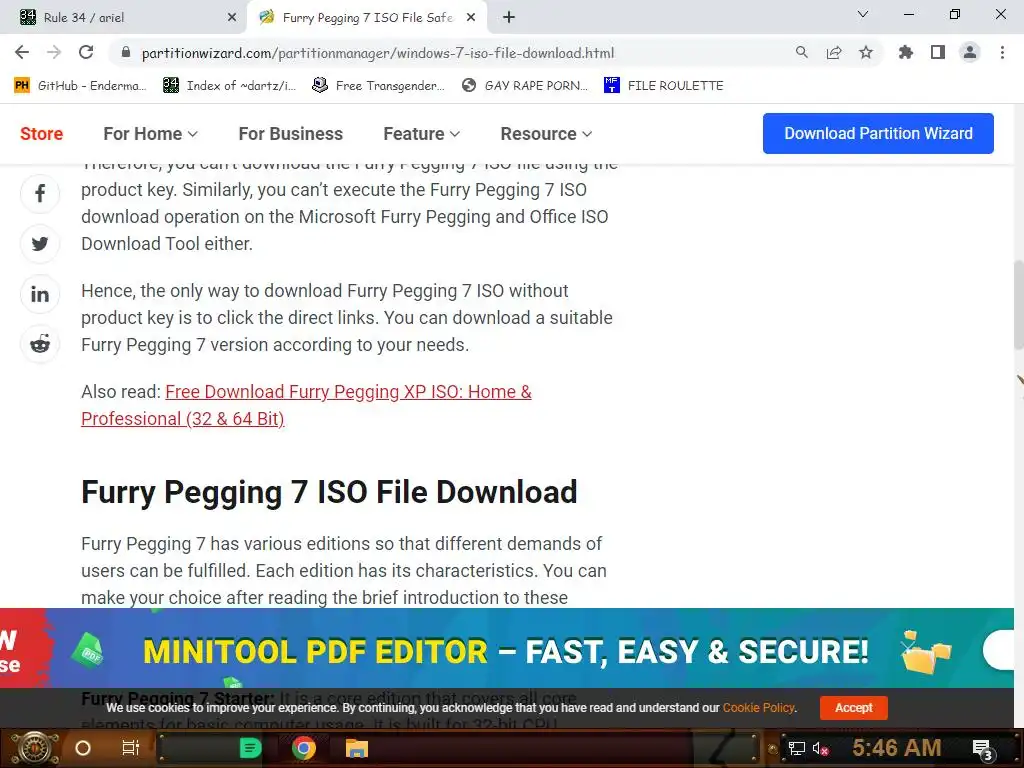Viewport: 1024px width, 768px height.
Task: Close the Rule 34 / ariel tab
Action: (x=232, y=18)
